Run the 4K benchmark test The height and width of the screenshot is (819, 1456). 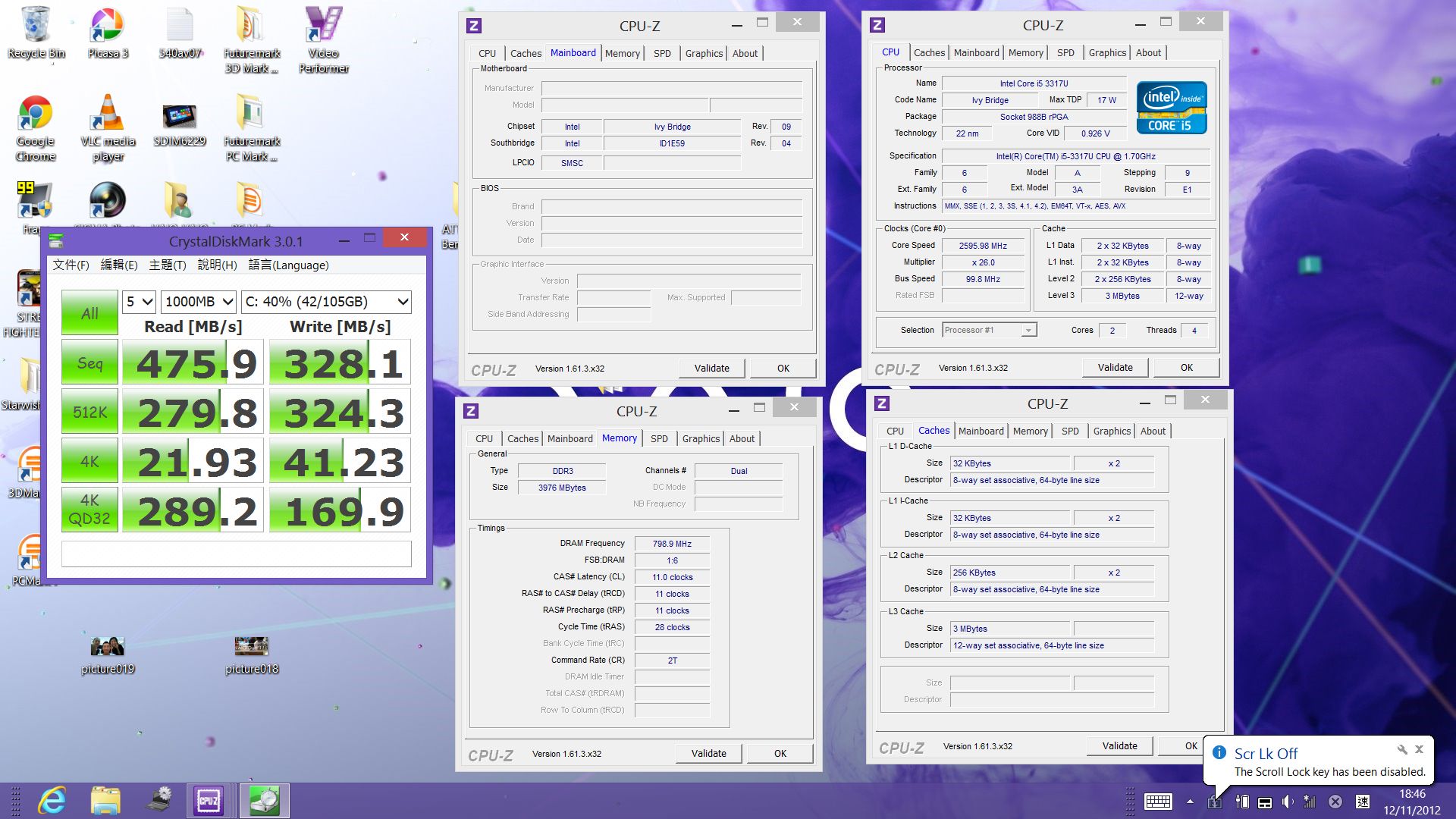pos(89,461)
